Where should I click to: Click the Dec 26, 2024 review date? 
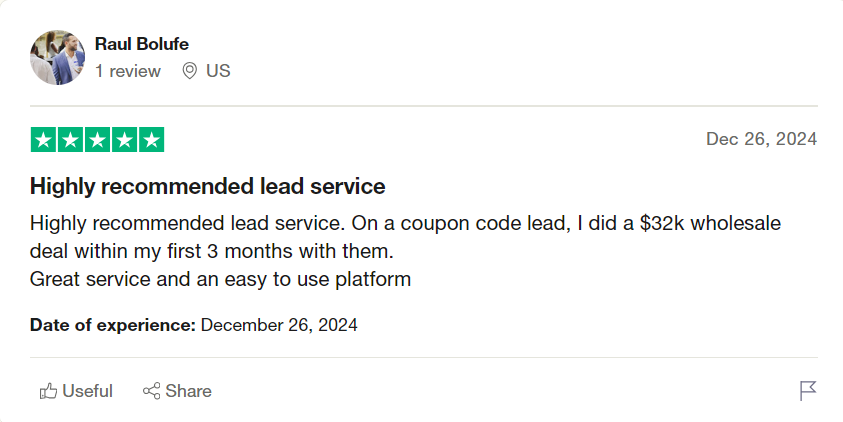tap(761, 139)
